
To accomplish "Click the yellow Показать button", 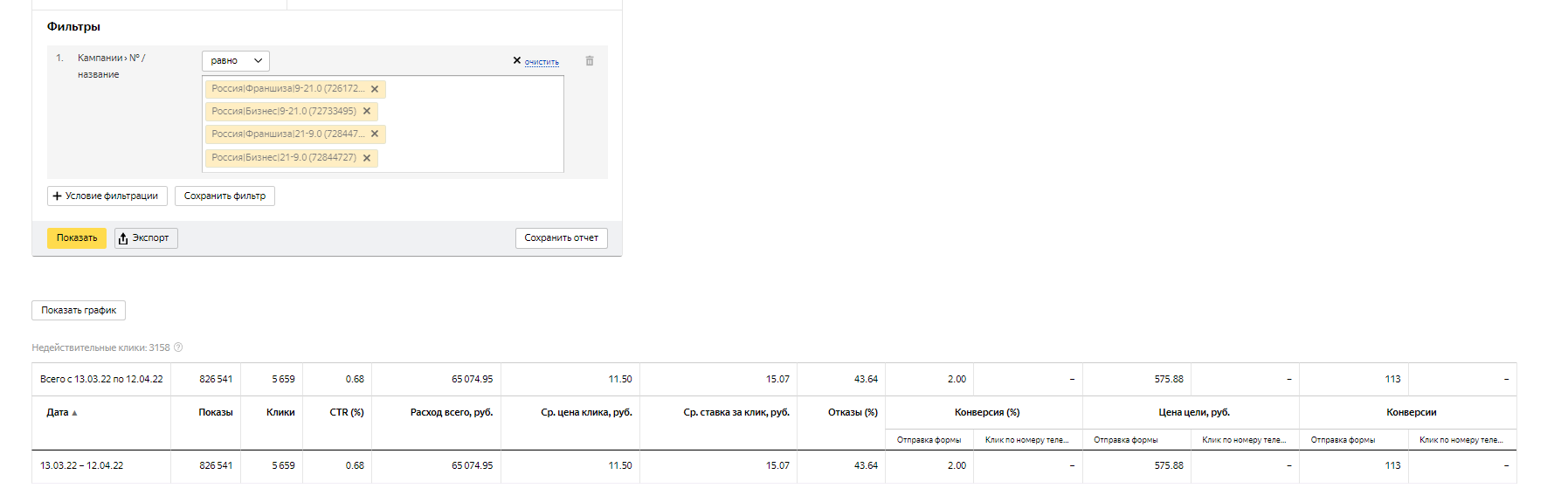I will click(77, 238).
